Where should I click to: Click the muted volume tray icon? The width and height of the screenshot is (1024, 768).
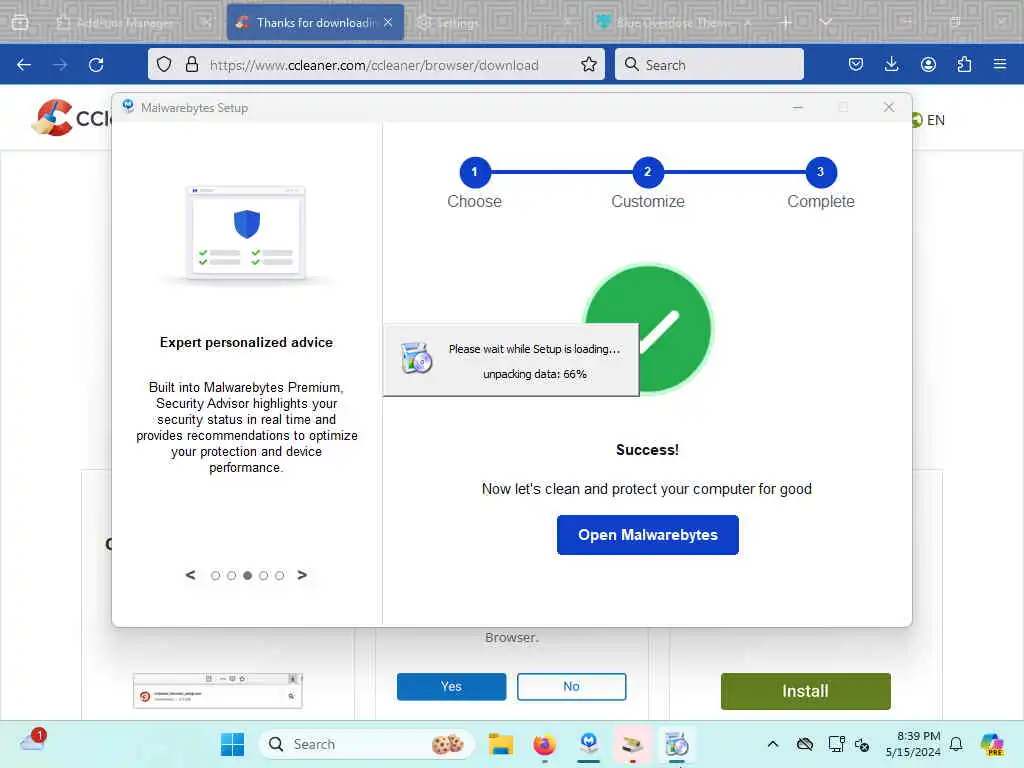(862, 744)
